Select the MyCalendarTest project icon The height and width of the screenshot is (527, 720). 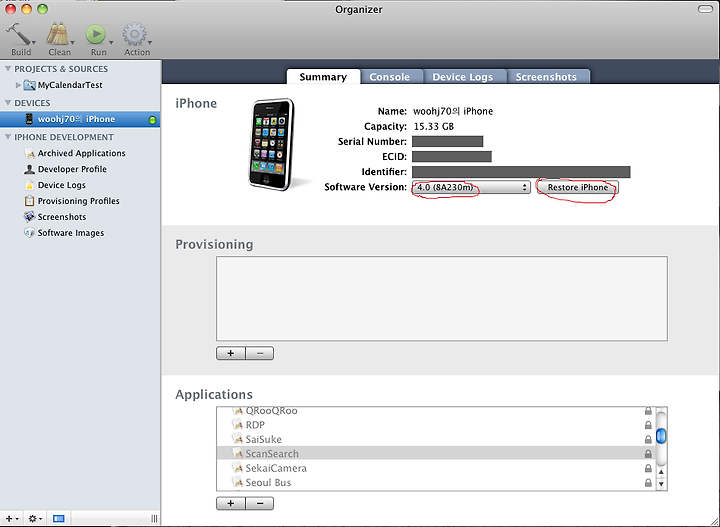tap(29, 85)
